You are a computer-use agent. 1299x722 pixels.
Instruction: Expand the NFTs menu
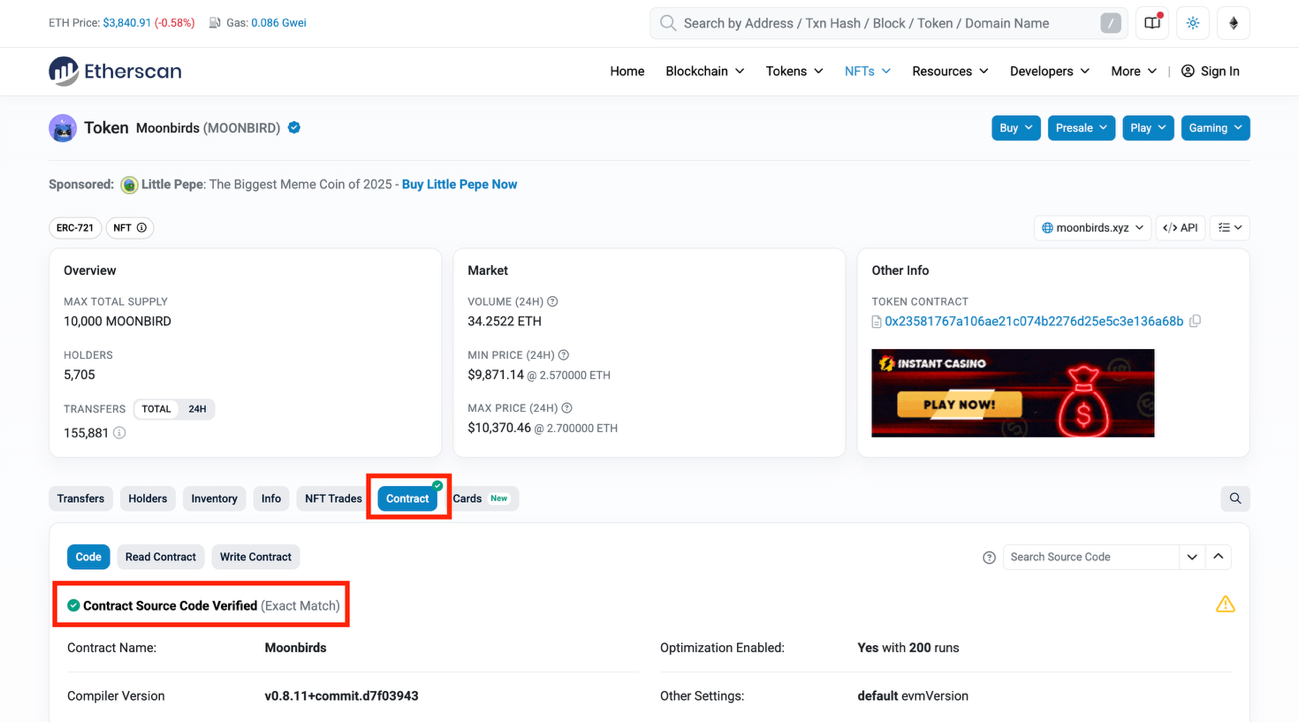868,71
